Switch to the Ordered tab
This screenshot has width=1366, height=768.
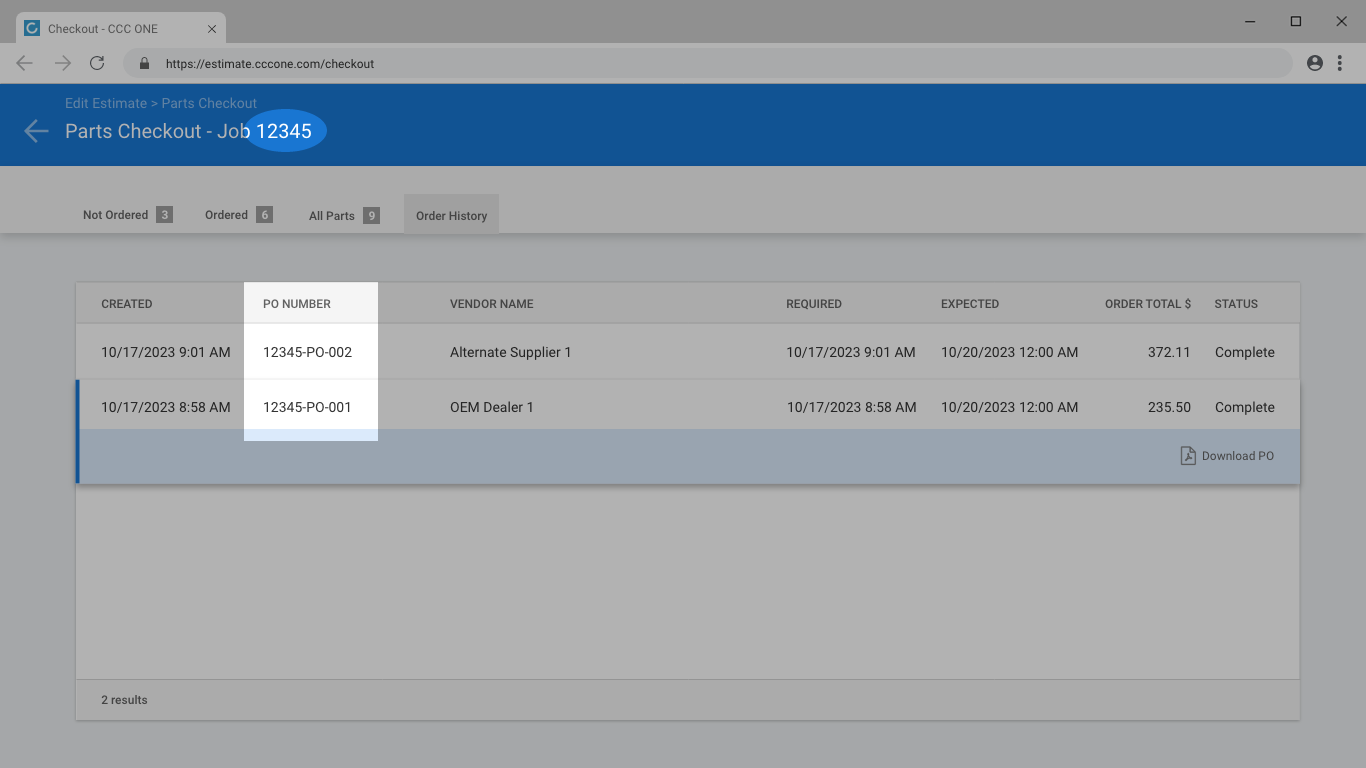tap(238, 215)
